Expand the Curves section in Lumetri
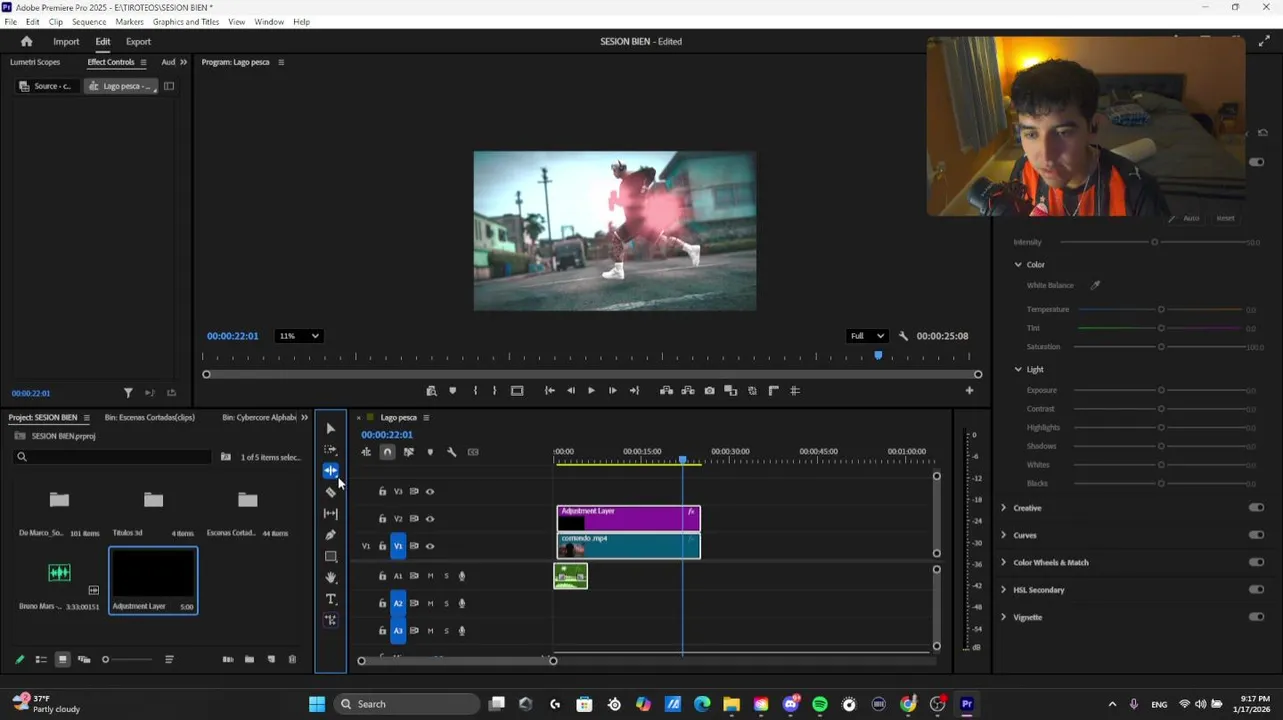 (1004, 535)
